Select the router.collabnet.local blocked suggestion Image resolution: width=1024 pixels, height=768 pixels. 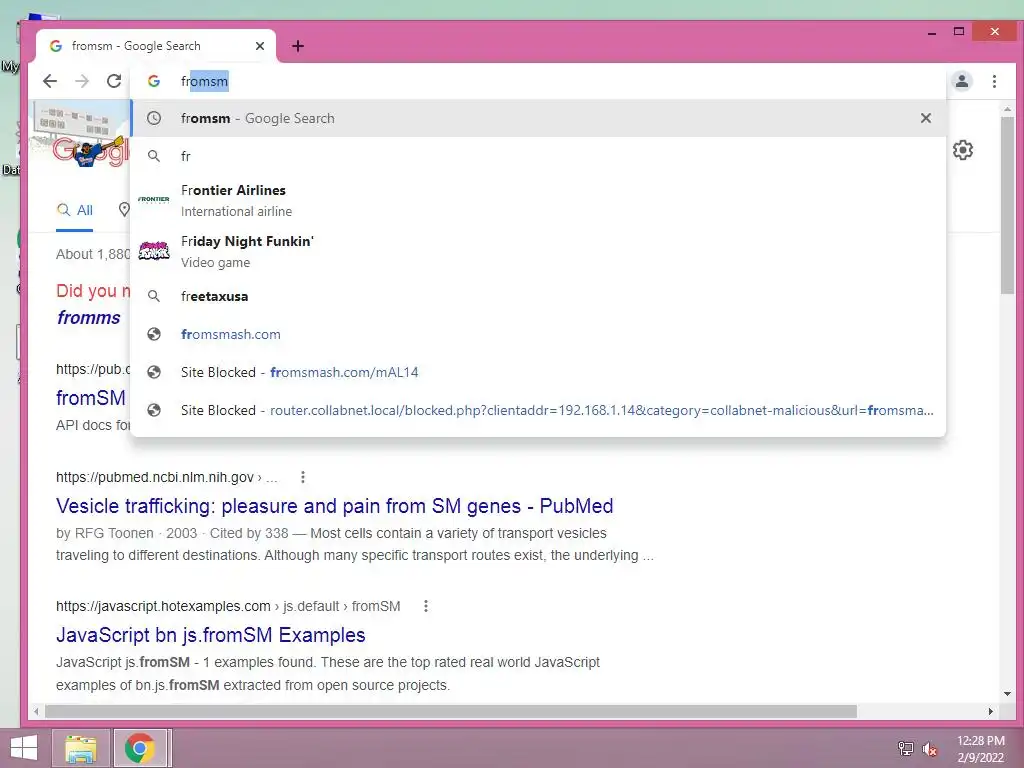[x=538, y=409]
